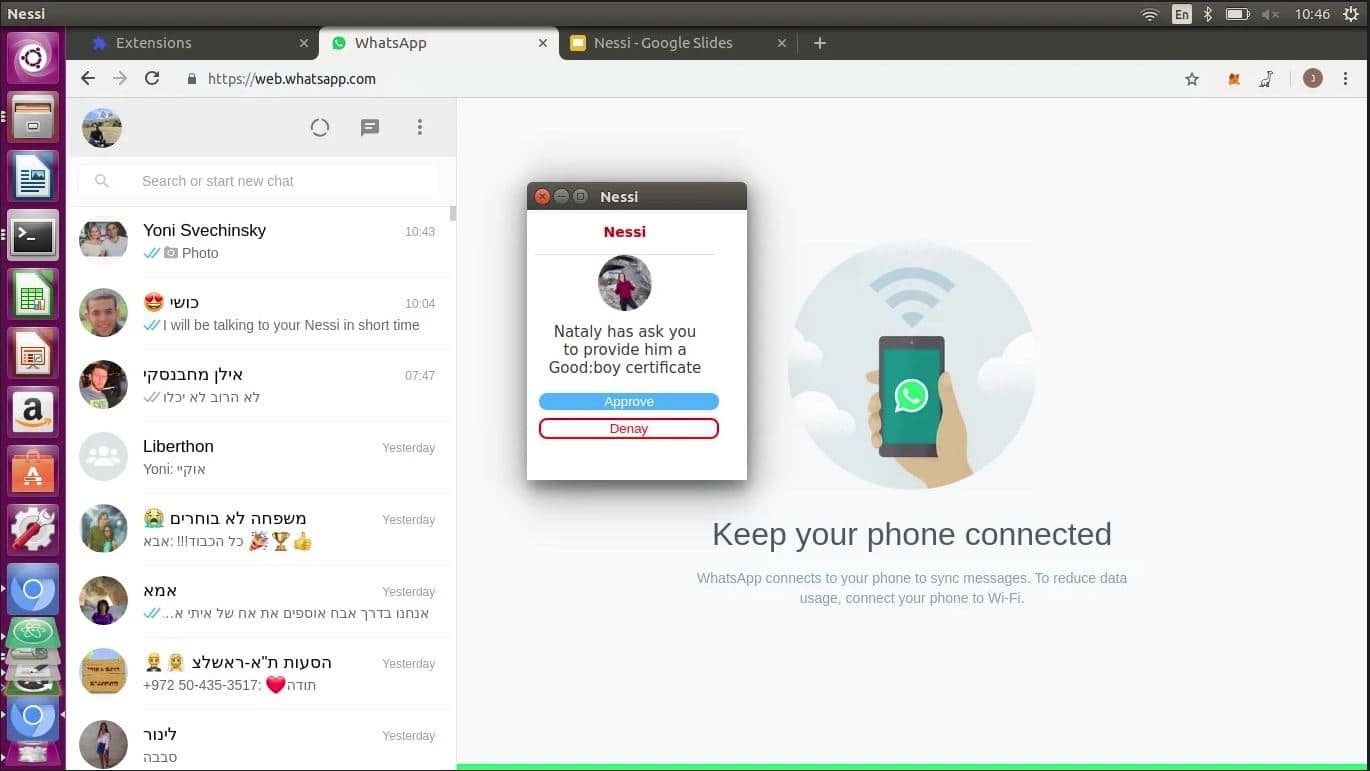Start a new chat via message icon
Screen dimensions: 1370x771
(370, 127)
